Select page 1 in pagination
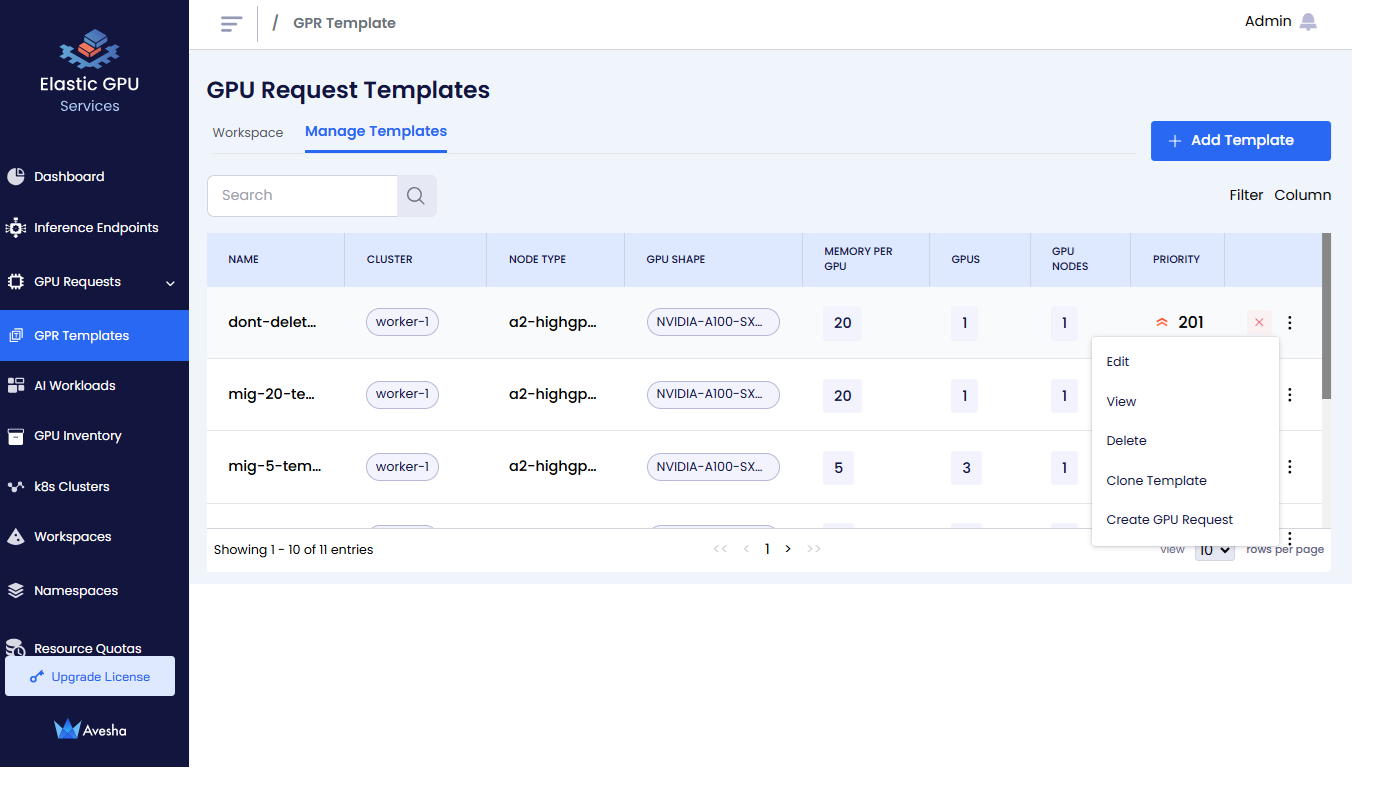This screenshot has width=1375, height=786. (767, 549)
